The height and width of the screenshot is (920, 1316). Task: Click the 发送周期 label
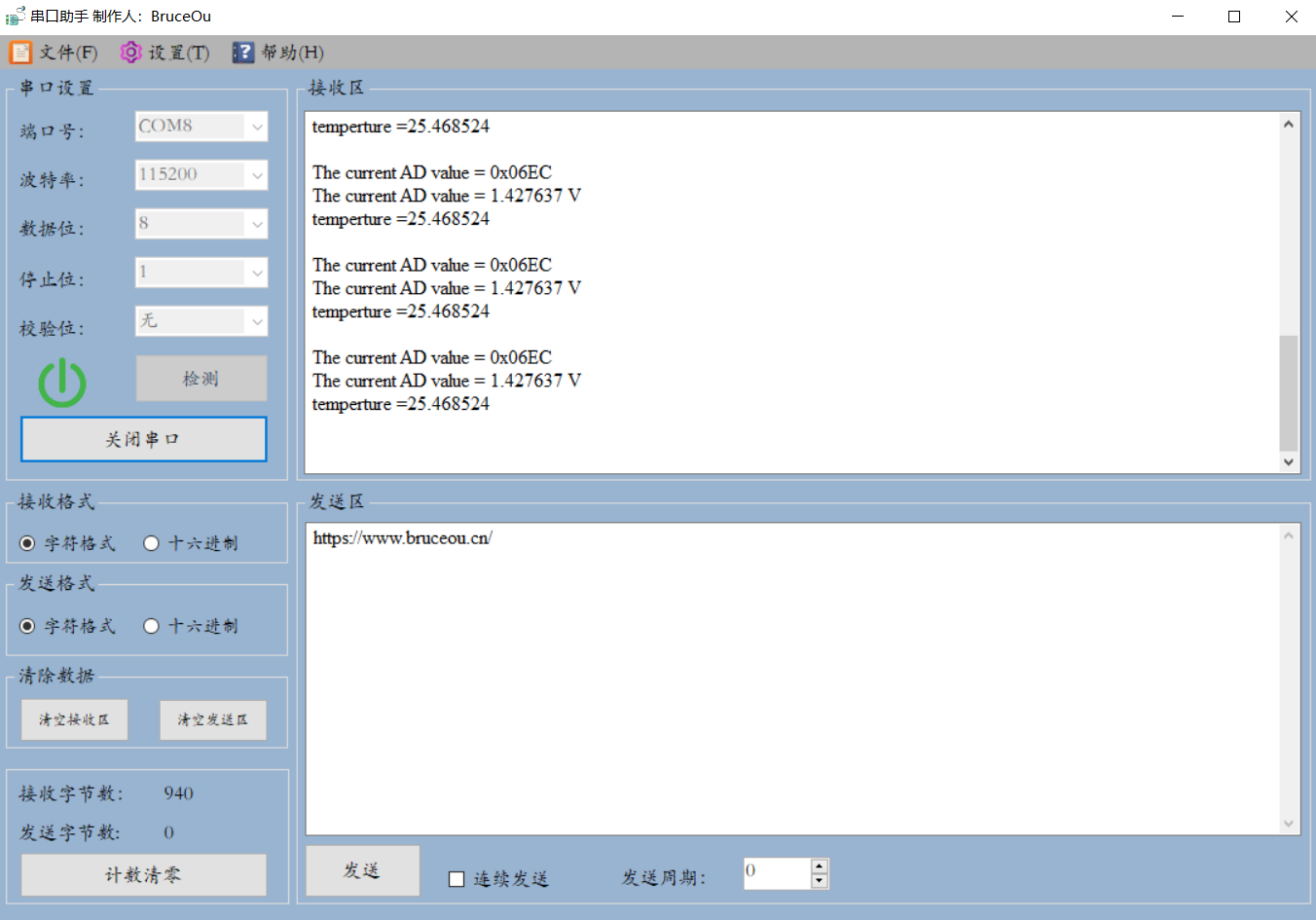click(664, 878)
